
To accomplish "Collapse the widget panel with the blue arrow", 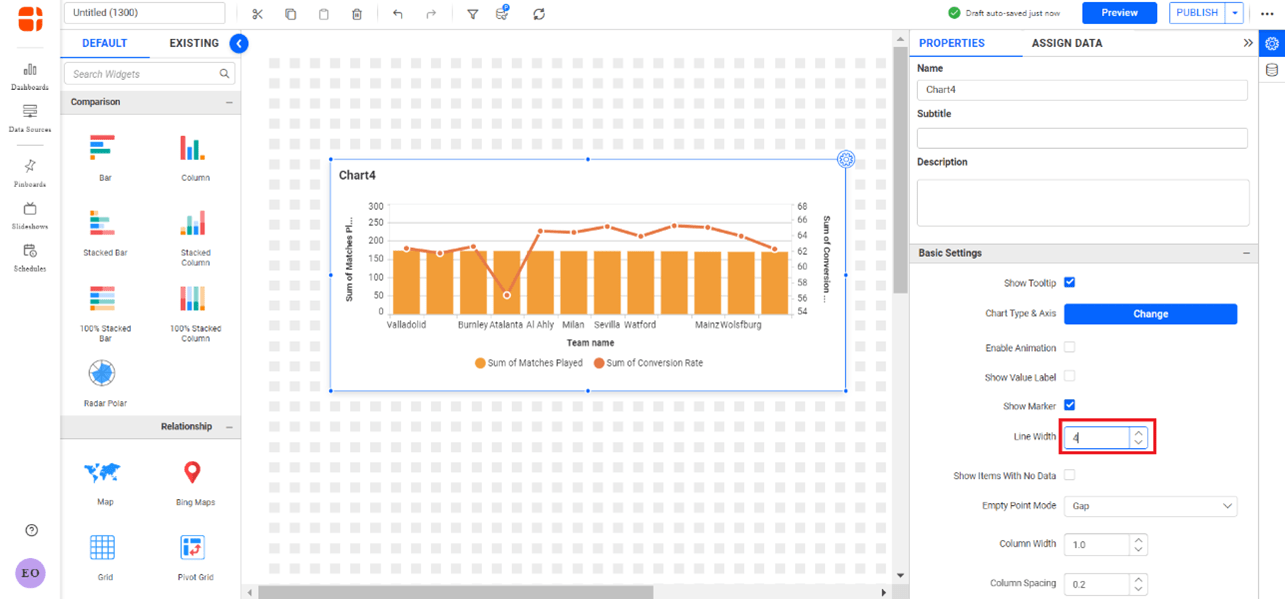I will [238, 43].
